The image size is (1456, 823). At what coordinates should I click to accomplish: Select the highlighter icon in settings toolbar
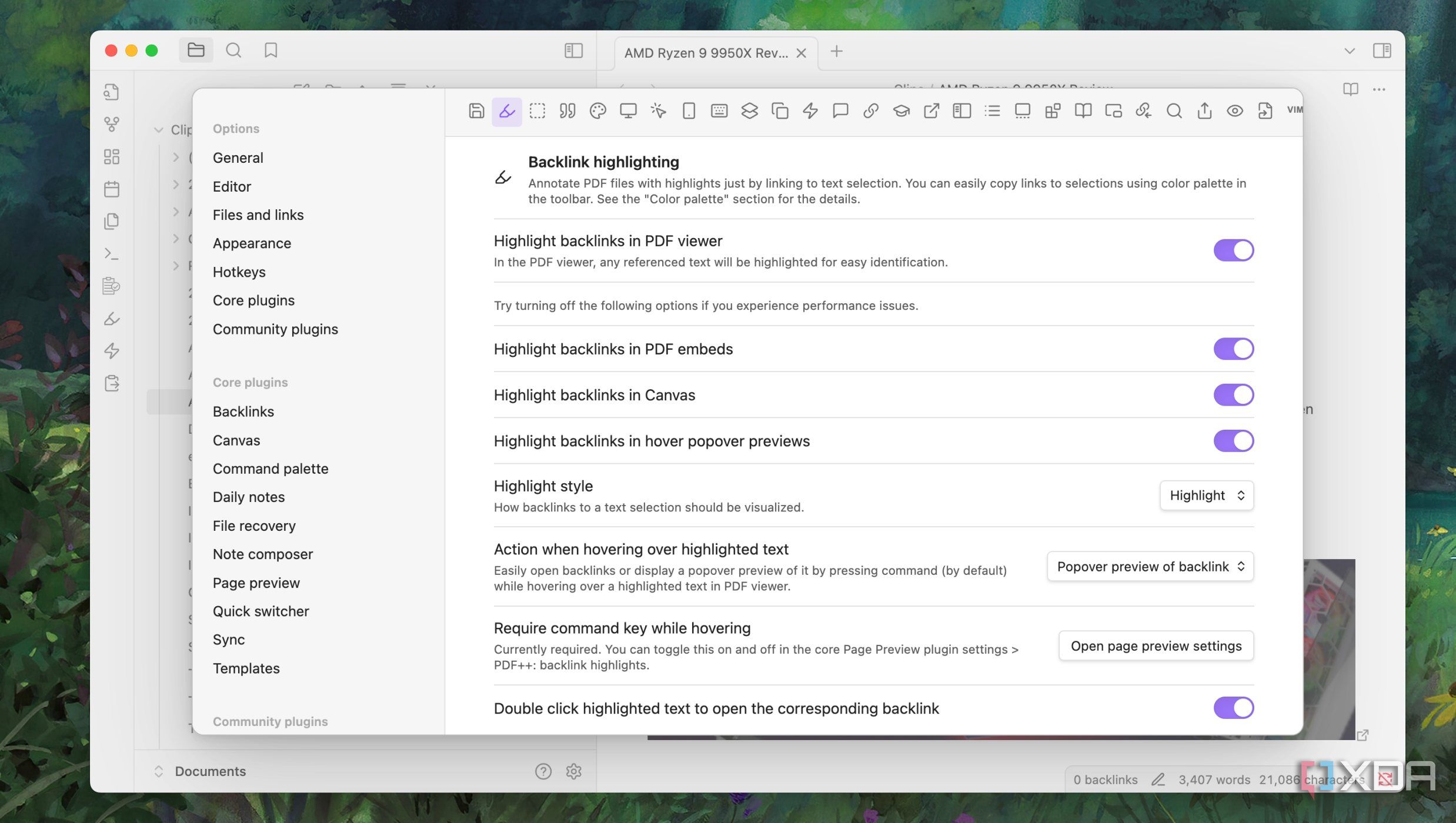(507, 111)
